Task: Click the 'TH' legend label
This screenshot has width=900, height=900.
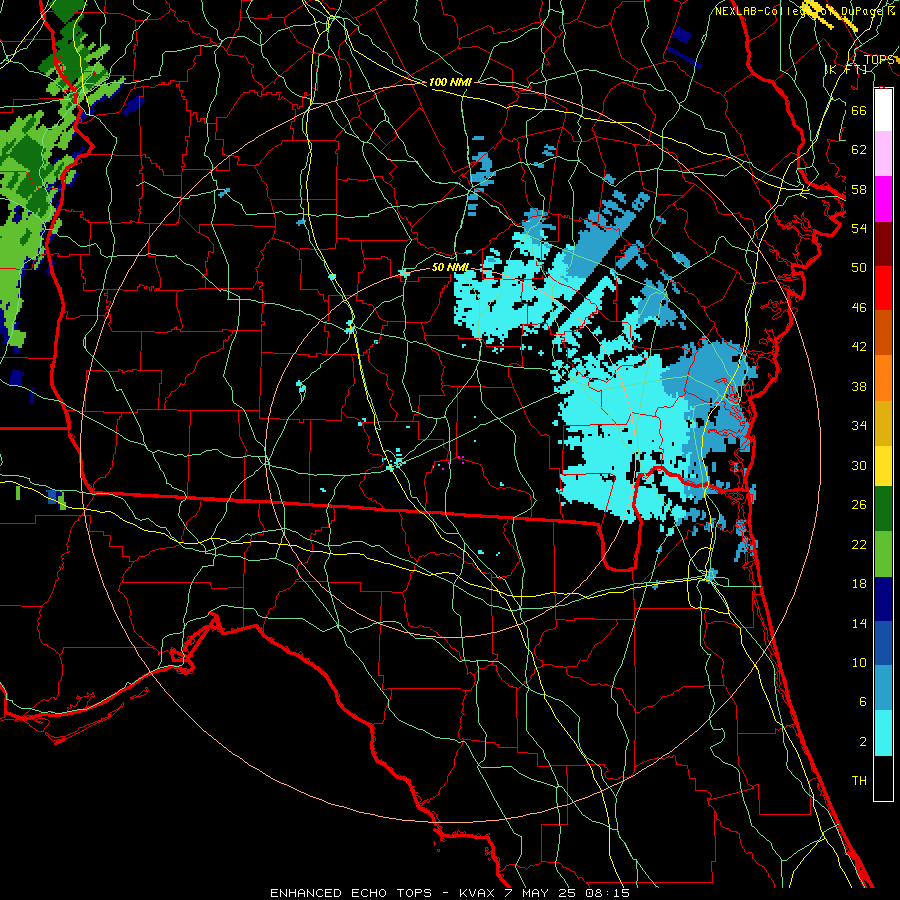Action: (x=859, y=781)
